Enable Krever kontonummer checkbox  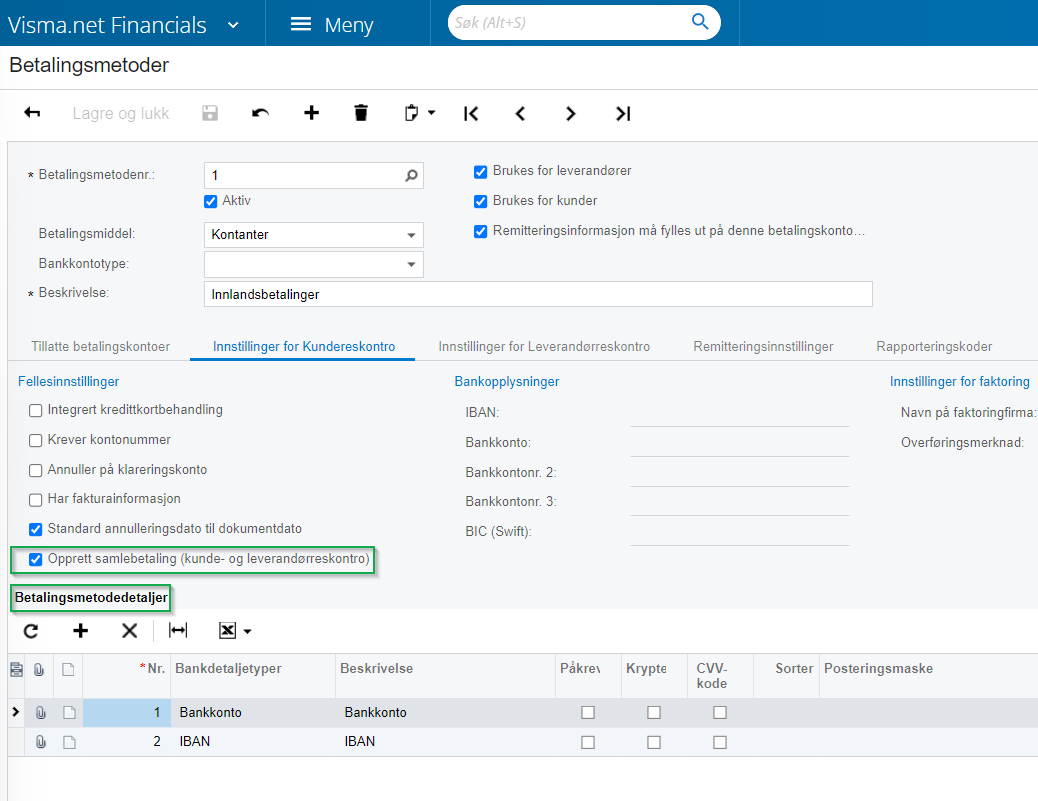tap(36, 440)
